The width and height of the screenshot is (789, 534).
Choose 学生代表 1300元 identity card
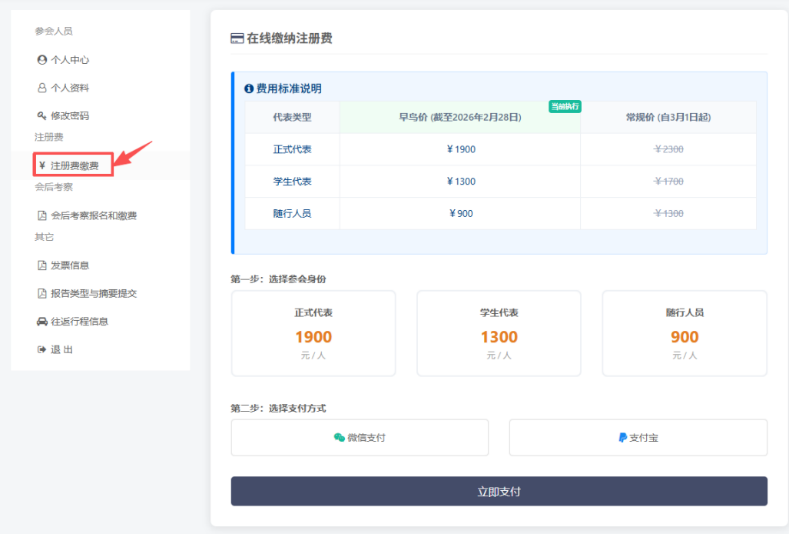[499, 333]
